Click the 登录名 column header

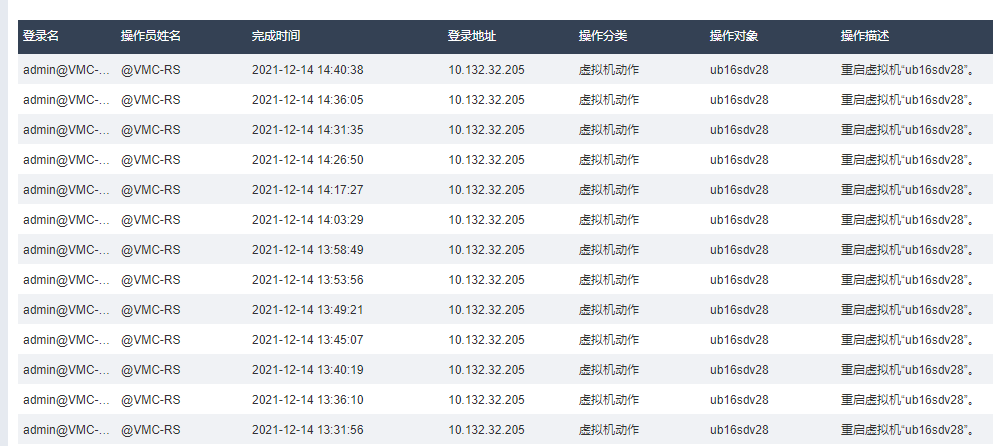41,36
